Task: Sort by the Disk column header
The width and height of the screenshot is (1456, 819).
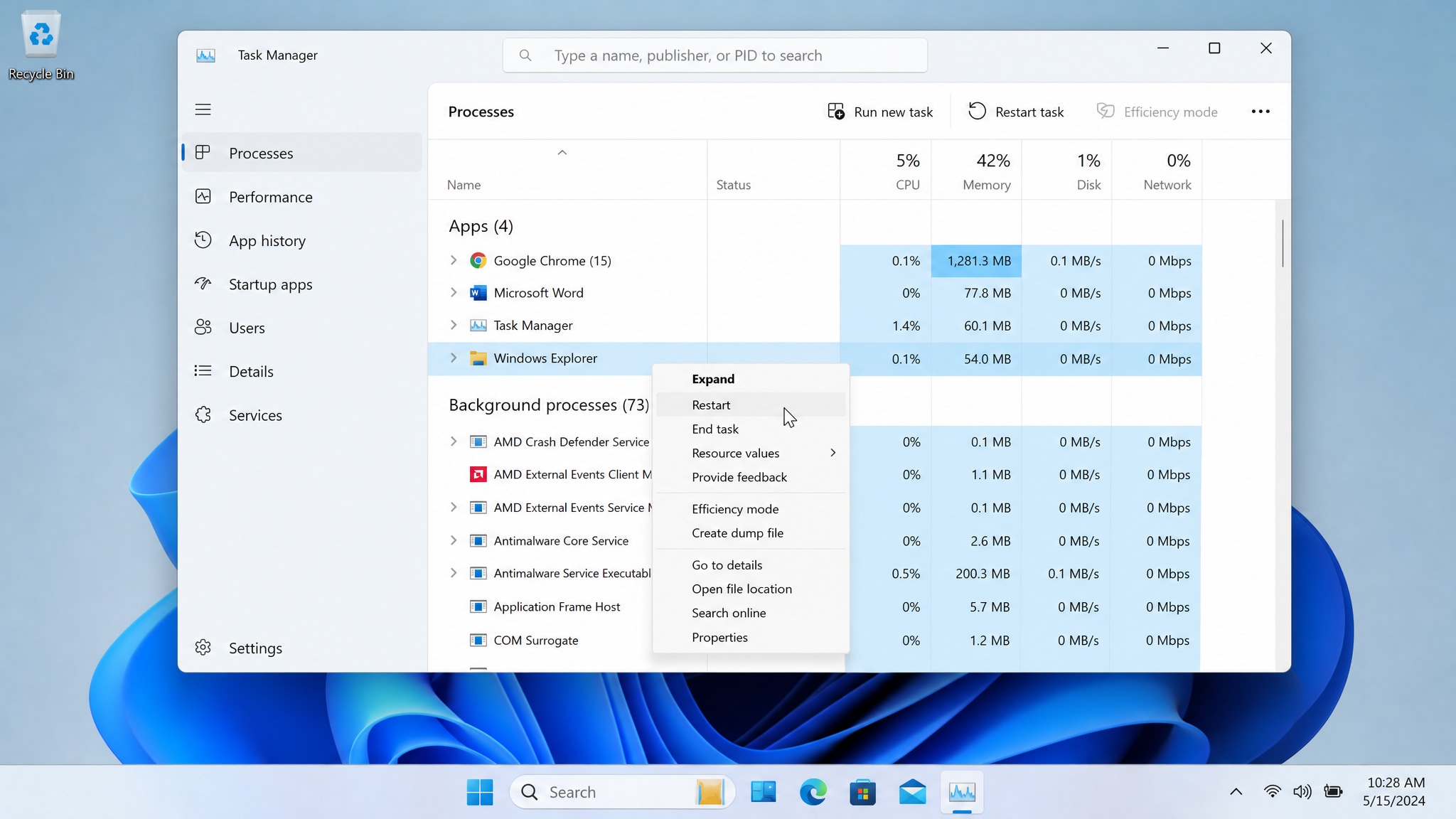Action: click(1067, 170)
